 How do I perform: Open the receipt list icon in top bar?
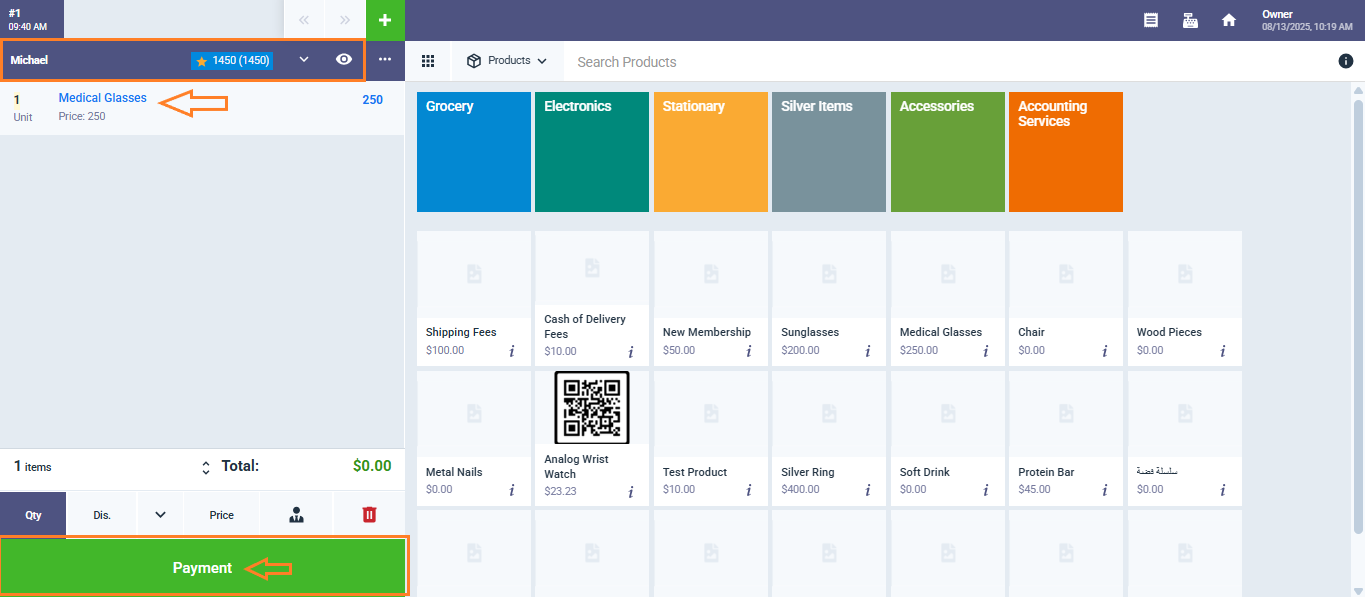1151,20
